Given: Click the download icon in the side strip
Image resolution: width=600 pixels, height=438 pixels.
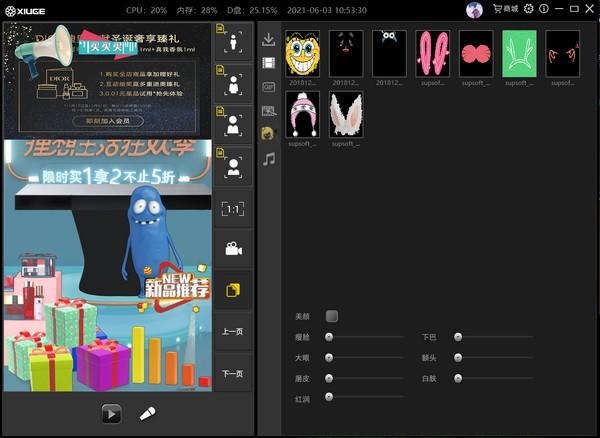Looking at the screenshot, I should (x=268, y=40).
